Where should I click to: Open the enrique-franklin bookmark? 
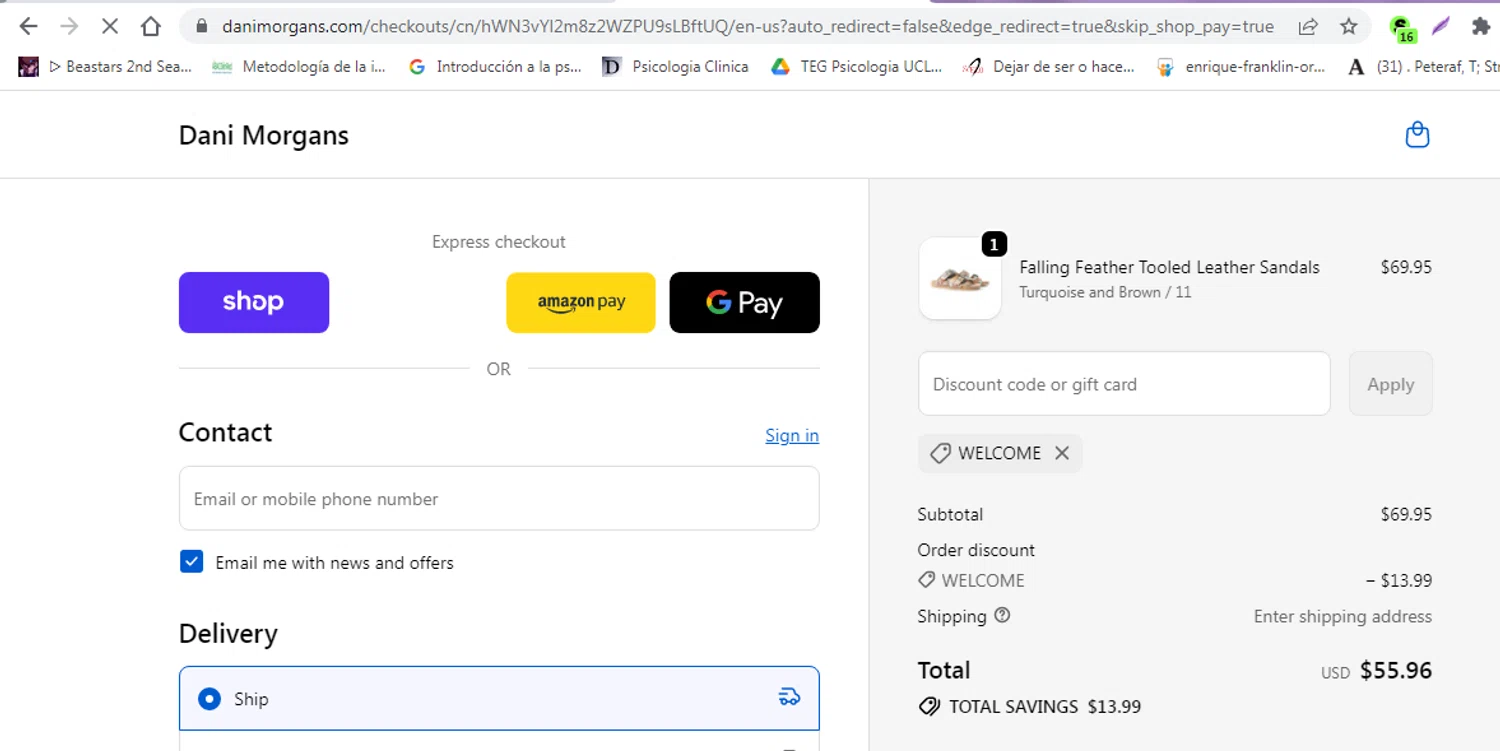[x=1240, y=67]
